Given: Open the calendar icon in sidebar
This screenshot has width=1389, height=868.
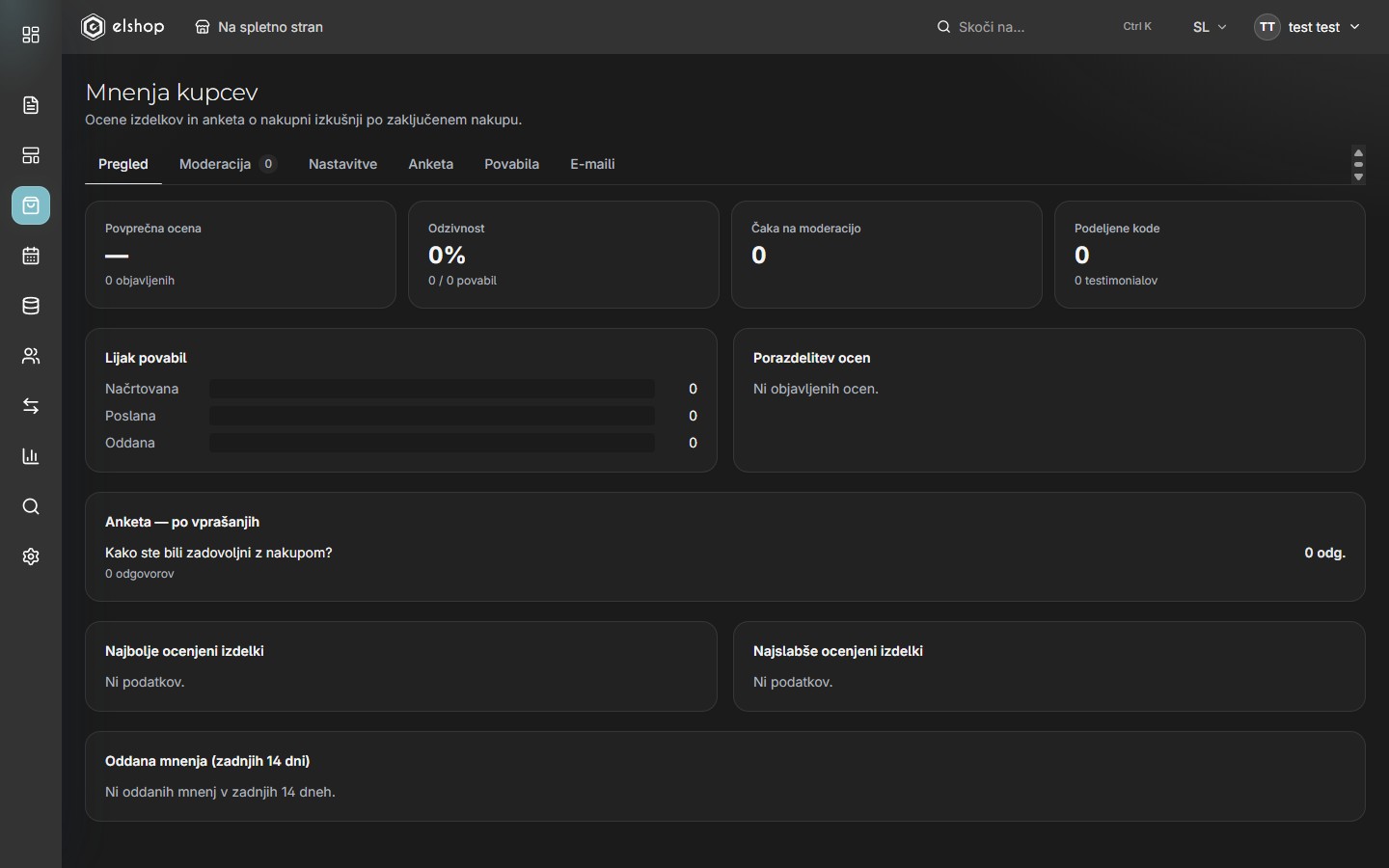Looking at the screenshot, I should coord(31,256).
